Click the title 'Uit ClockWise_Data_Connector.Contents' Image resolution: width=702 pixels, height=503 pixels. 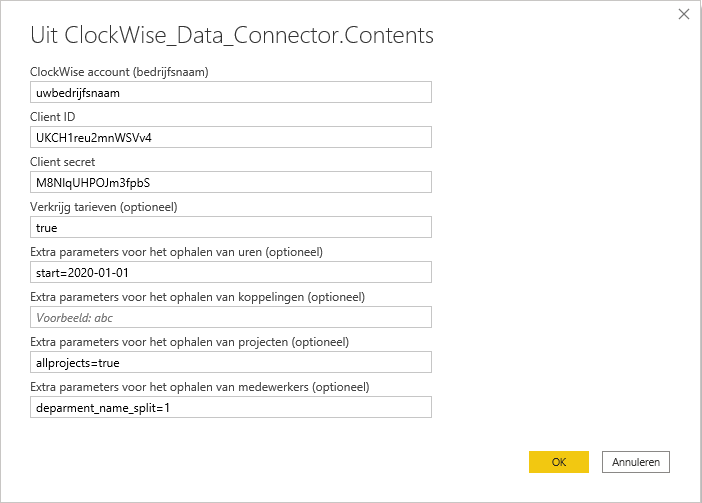pyautogui.click(x=232, y=35)
